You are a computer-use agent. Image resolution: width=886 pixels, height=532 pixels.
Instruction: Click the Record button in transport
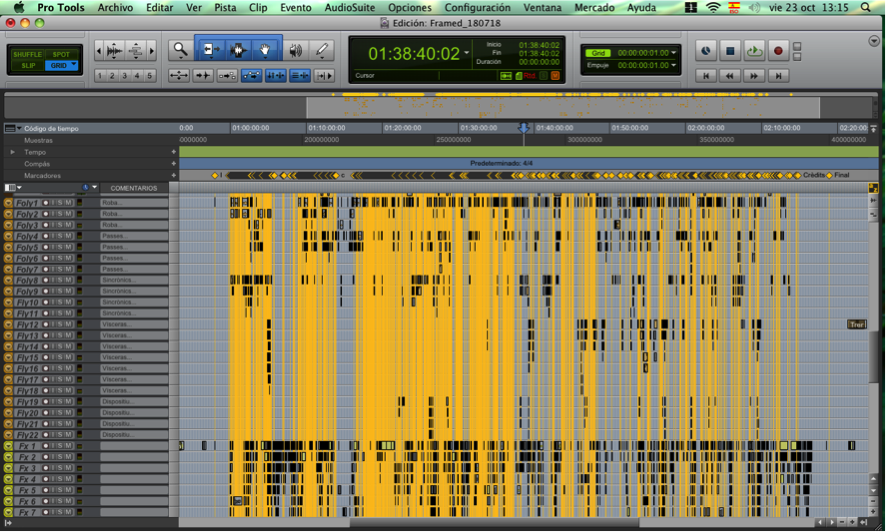click(x=778, y=51)
